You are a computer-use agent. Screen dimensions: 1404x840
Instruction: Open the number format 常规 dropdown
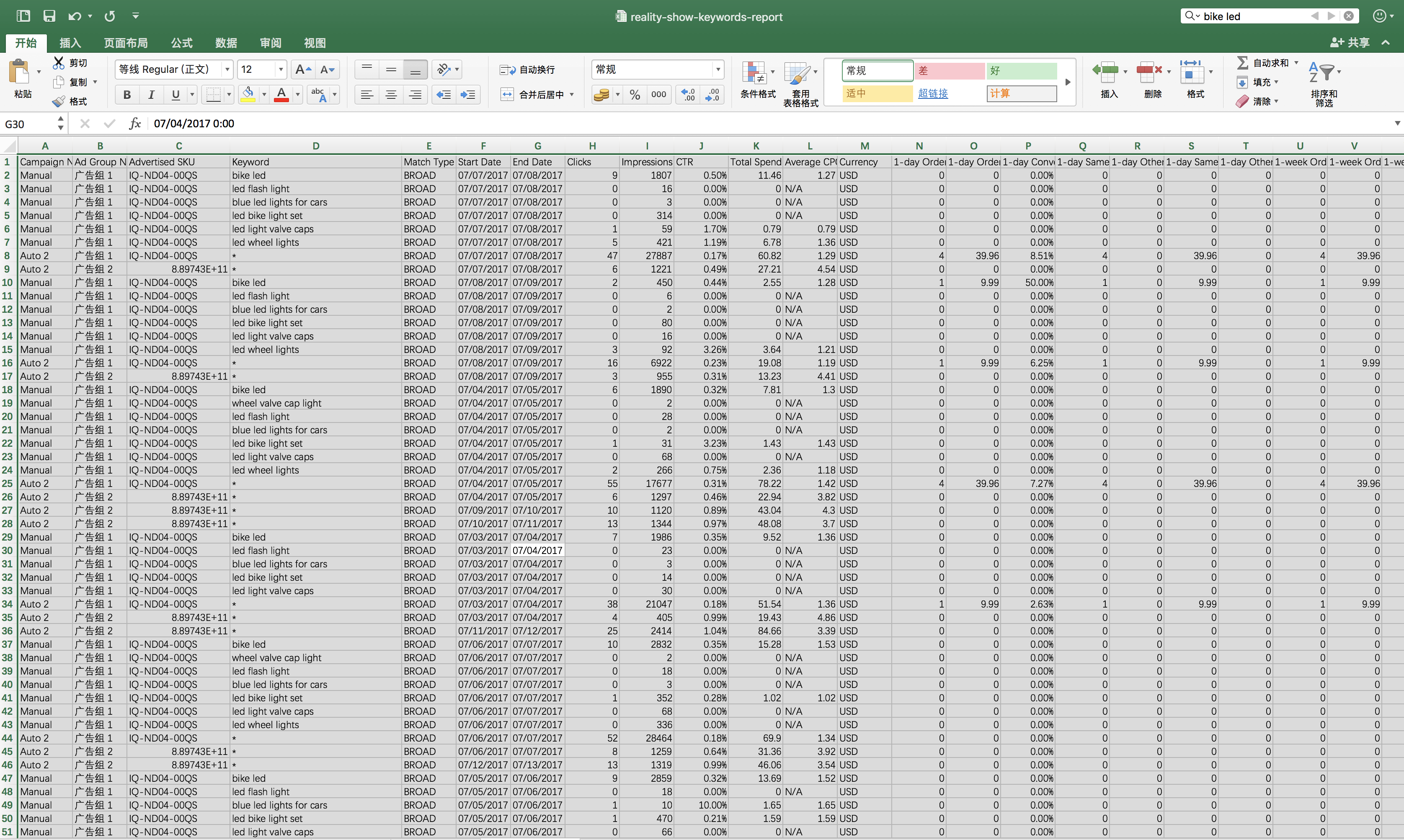[718, 70]
